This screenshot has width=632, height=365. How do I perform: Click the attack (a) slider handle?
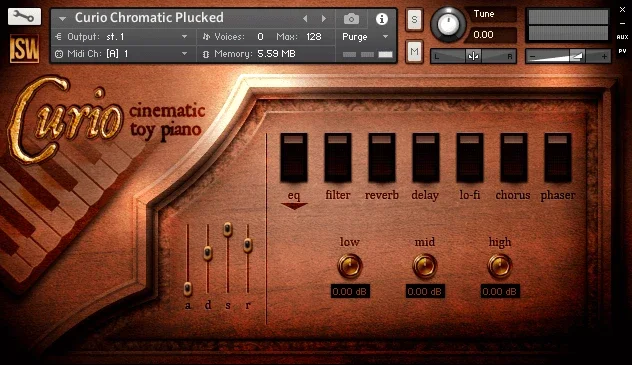[187, 288]
